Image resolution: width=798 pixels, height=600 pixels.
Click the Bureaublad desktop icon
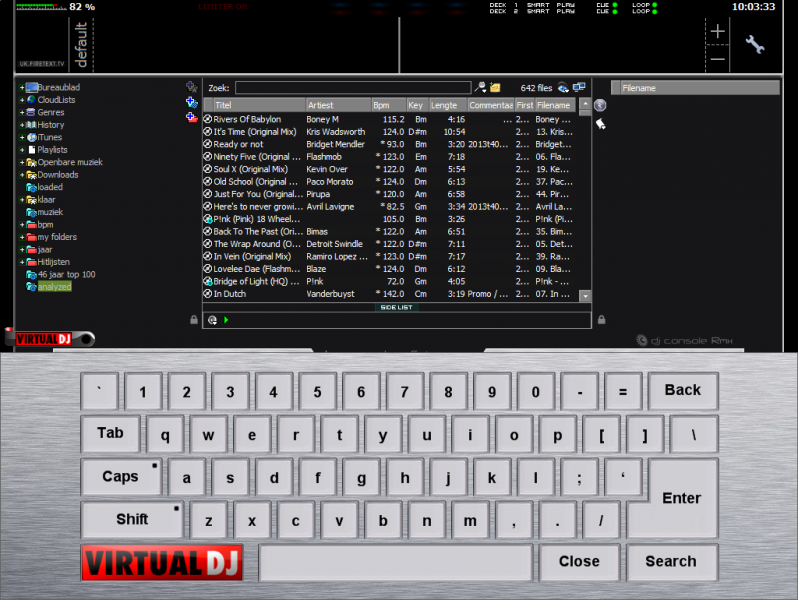[x=32, y=88]
